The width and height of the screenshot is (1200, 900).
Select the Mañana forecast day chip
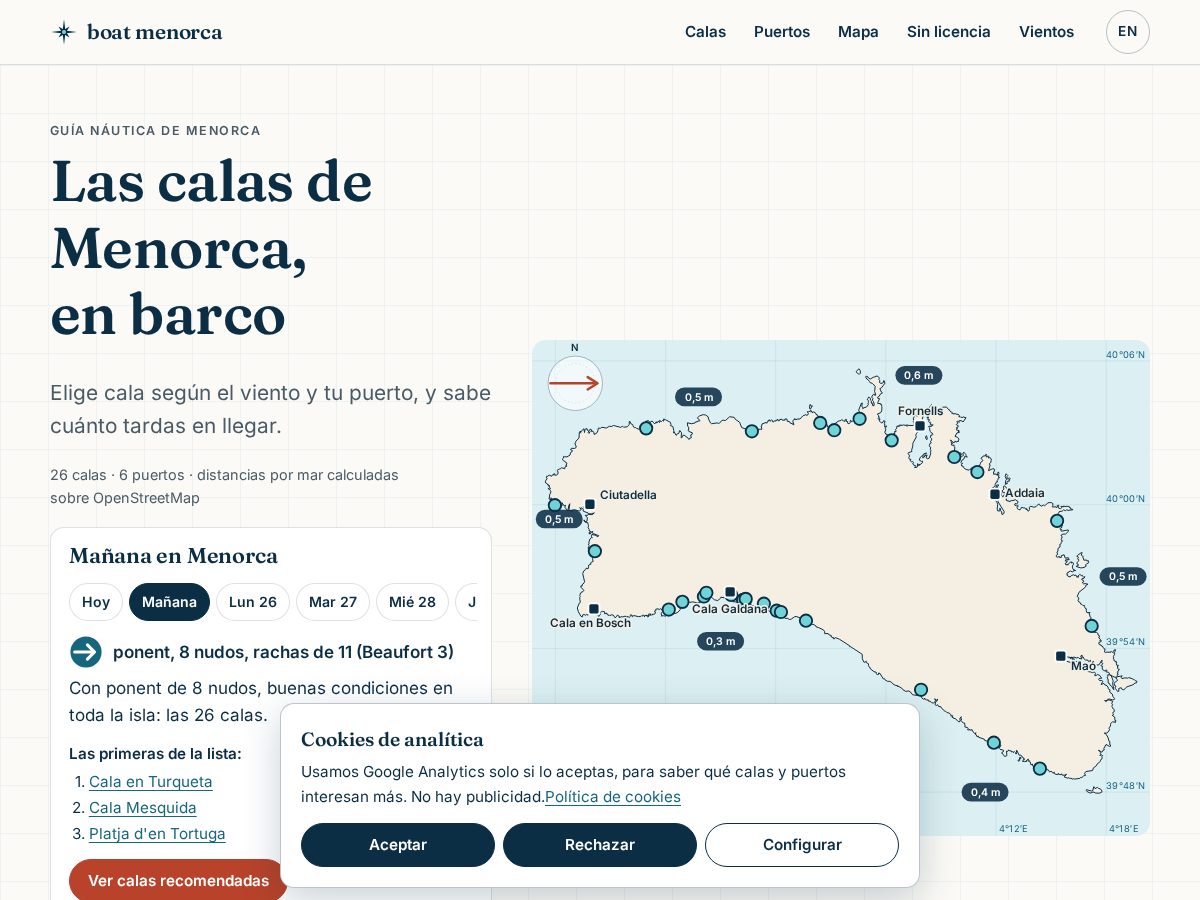pyautogui.click(x=169, y=602)
